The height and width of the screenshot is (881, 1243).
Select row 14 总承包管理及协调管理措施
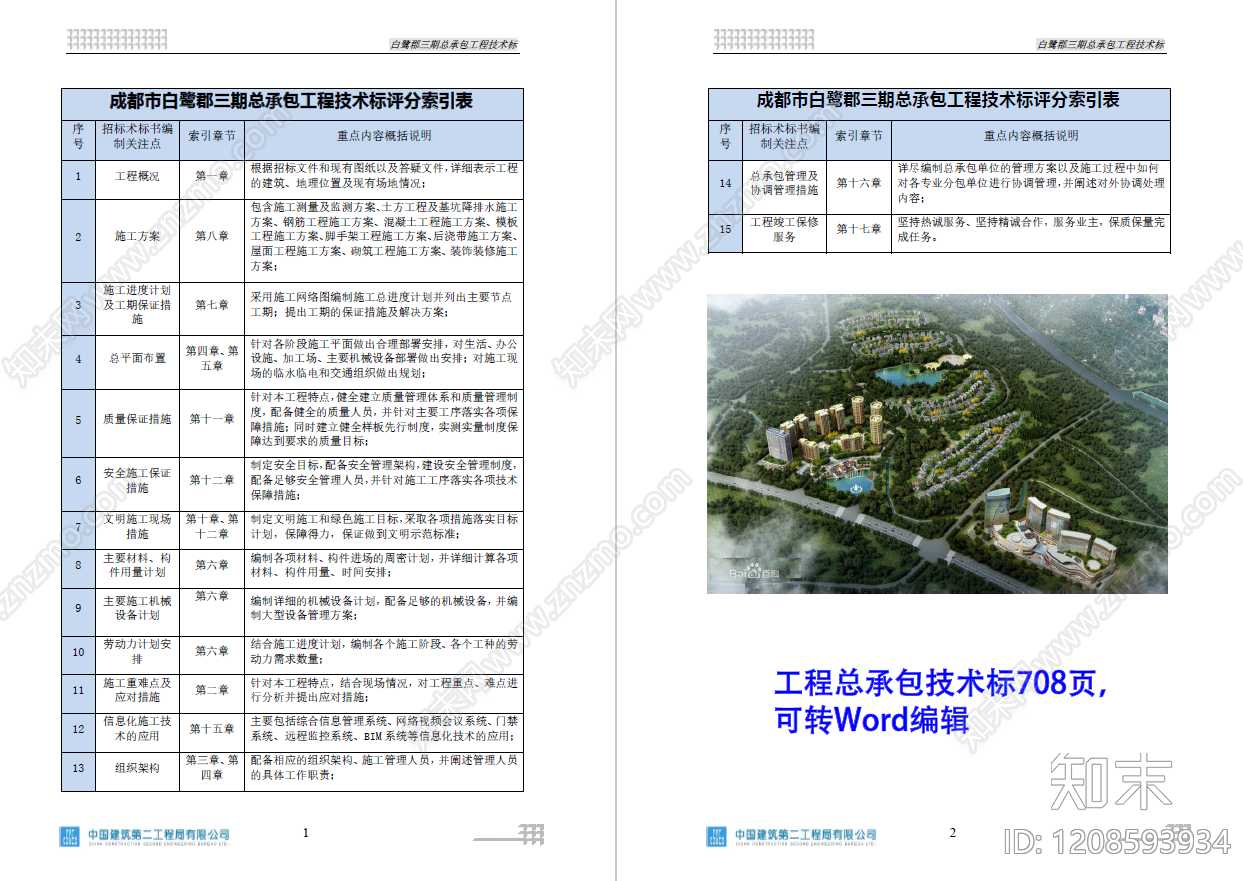[x=785, y=184]
